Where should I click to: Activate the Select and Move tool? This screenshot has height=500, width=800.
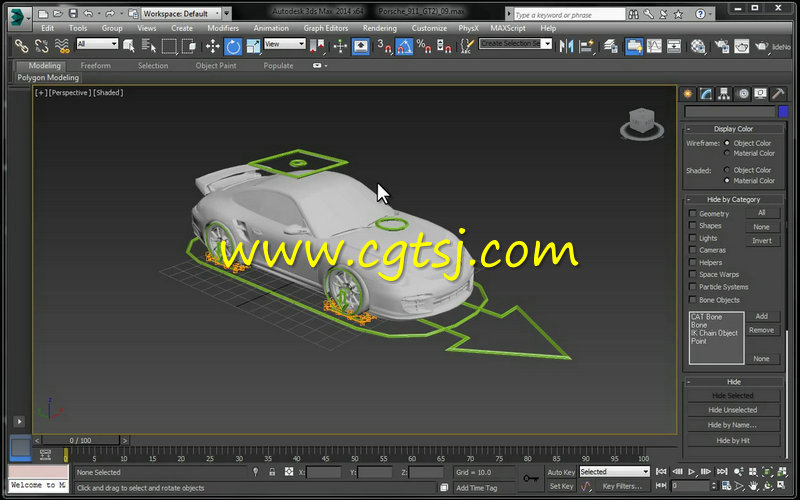point(212,46)
